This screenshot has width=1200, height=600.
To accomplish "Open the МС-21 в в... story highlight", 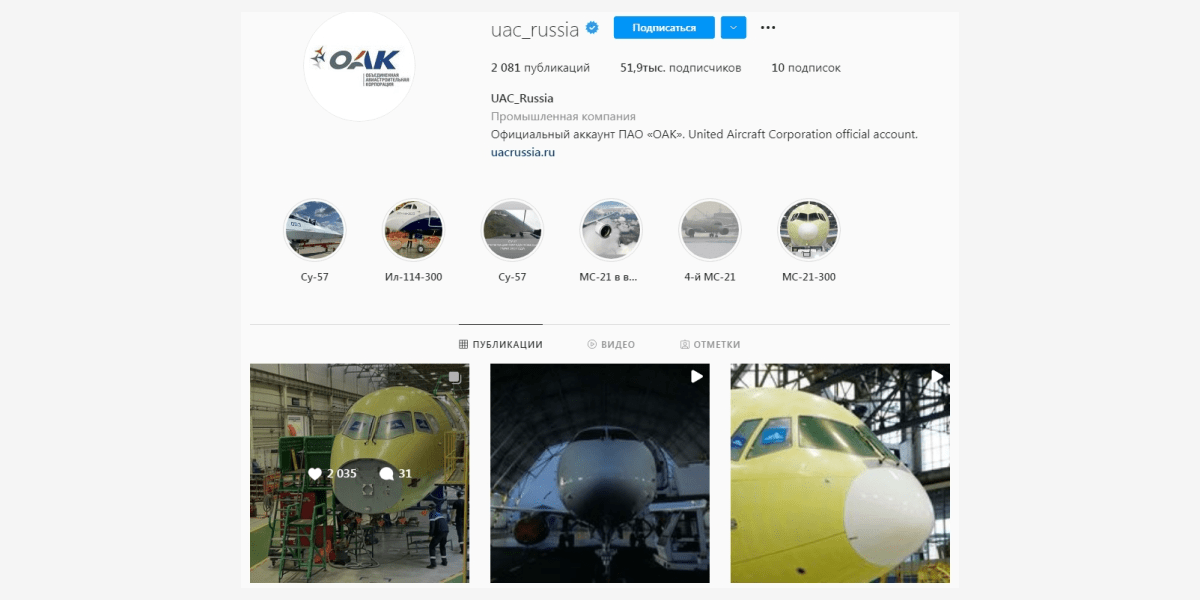I will click(x=611, y=230).
